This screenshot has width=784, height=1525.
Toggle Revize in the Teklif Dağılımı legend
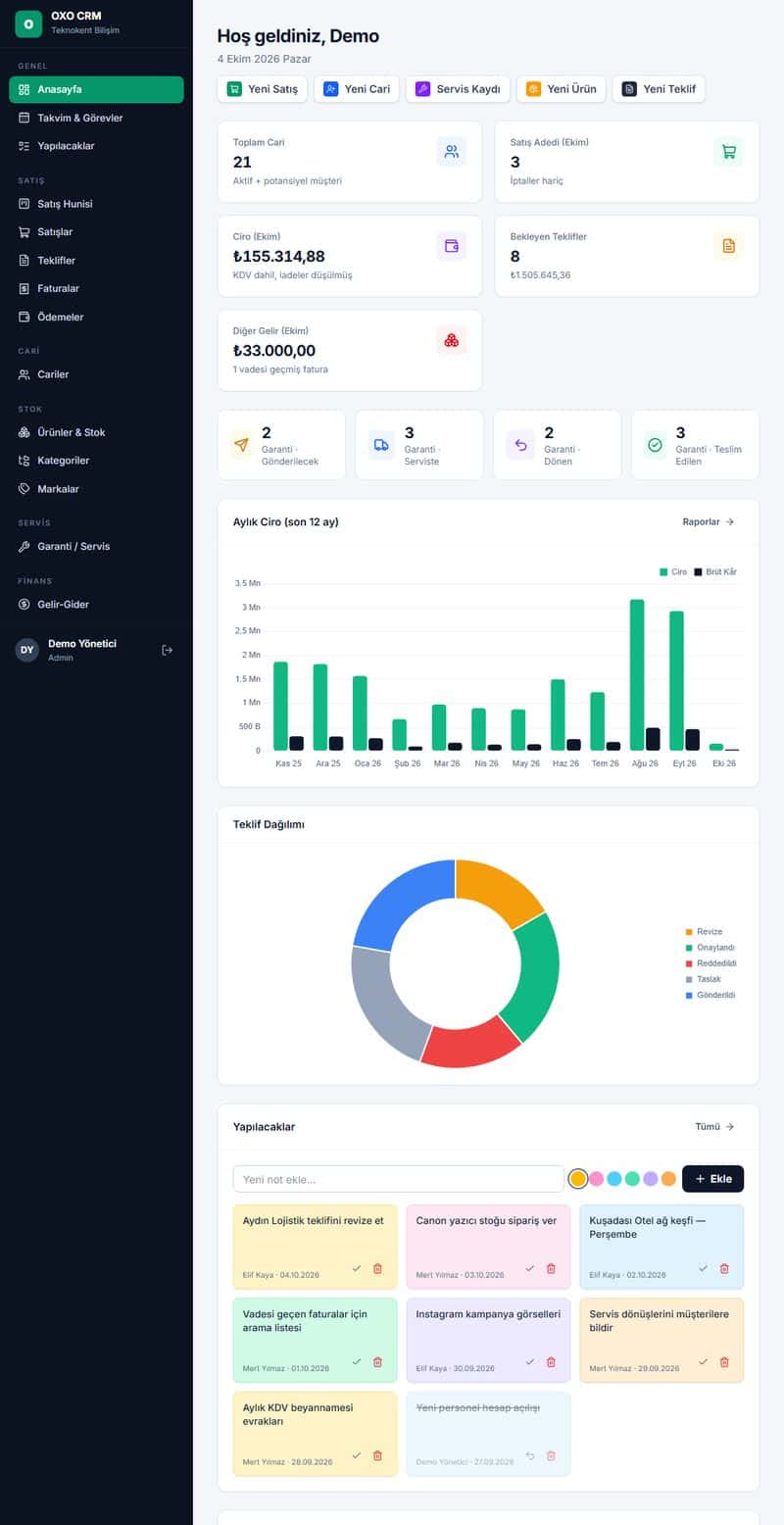[704, 932]
